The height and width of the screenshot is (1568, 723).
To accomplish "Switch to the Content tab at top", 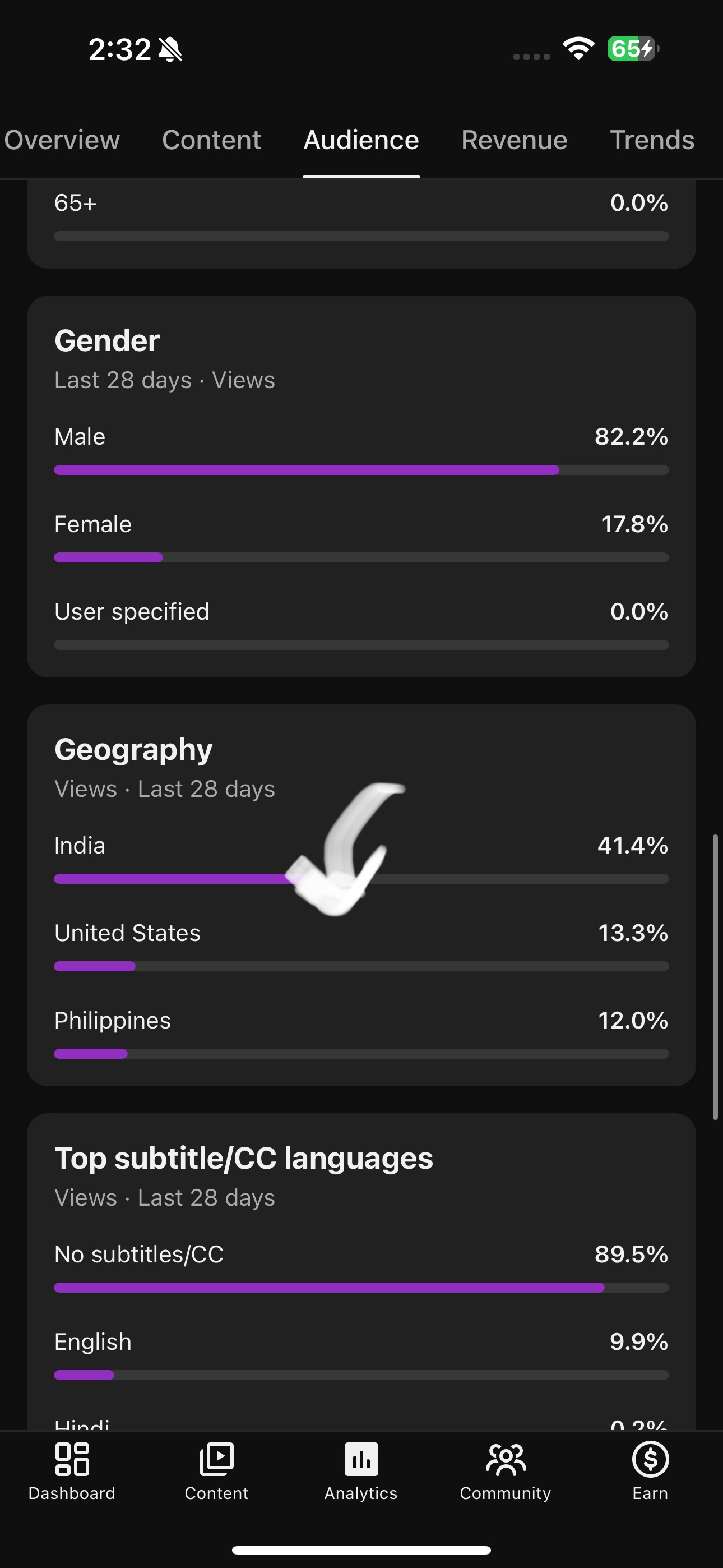I will (x=211, y=140).
